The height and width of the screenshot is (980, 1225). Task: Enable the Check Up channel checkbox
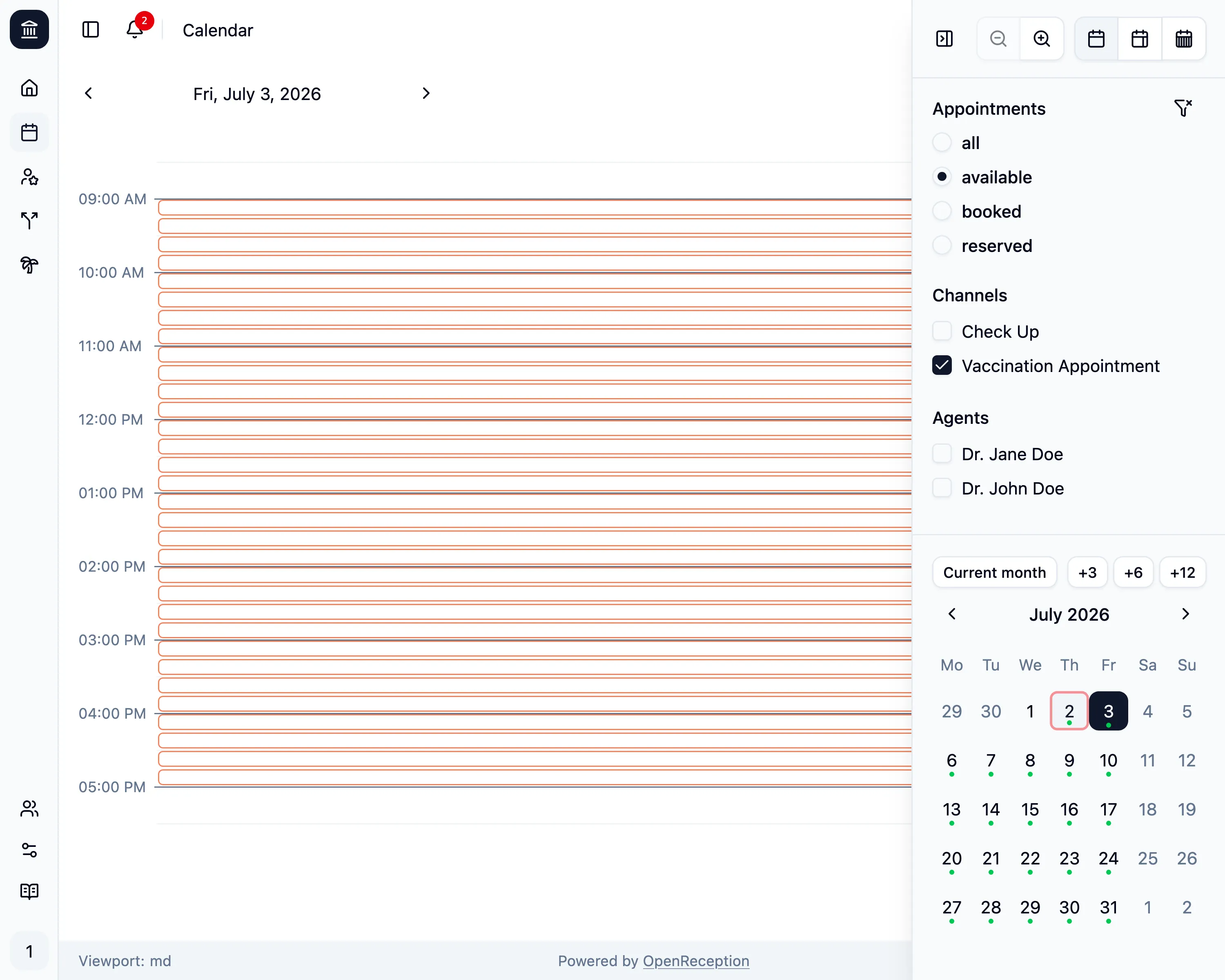942,331
